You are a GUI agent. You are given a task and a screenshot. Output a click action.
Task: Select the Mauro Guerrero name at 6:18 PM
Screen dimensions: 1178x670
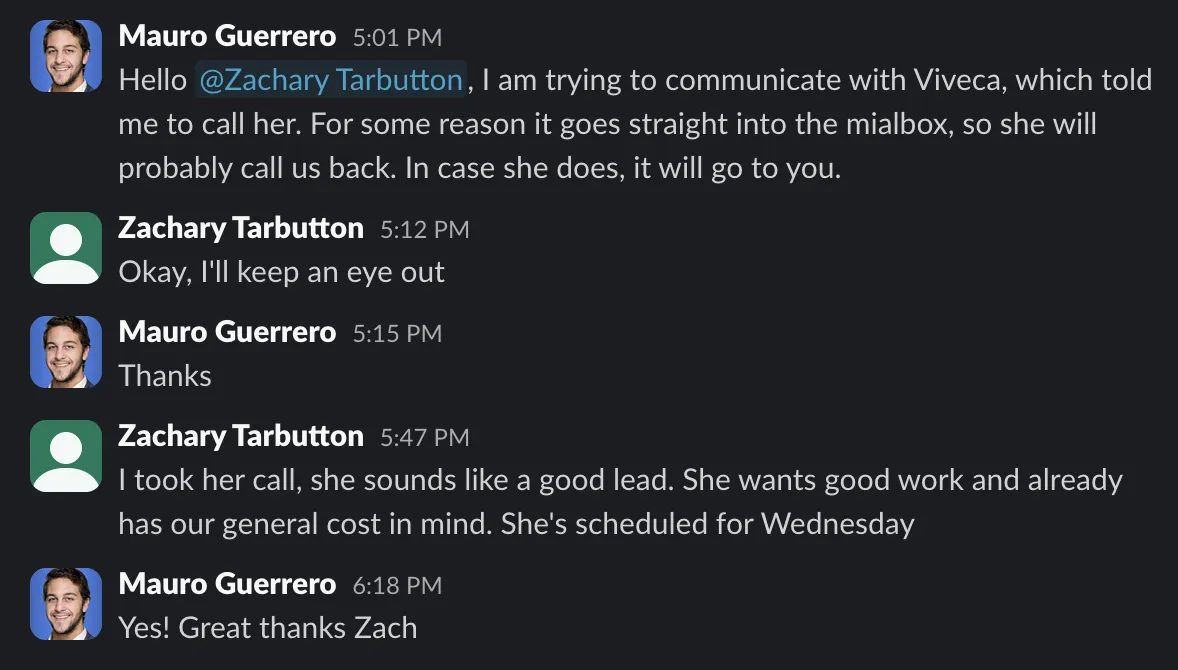(x=227, y=584)
